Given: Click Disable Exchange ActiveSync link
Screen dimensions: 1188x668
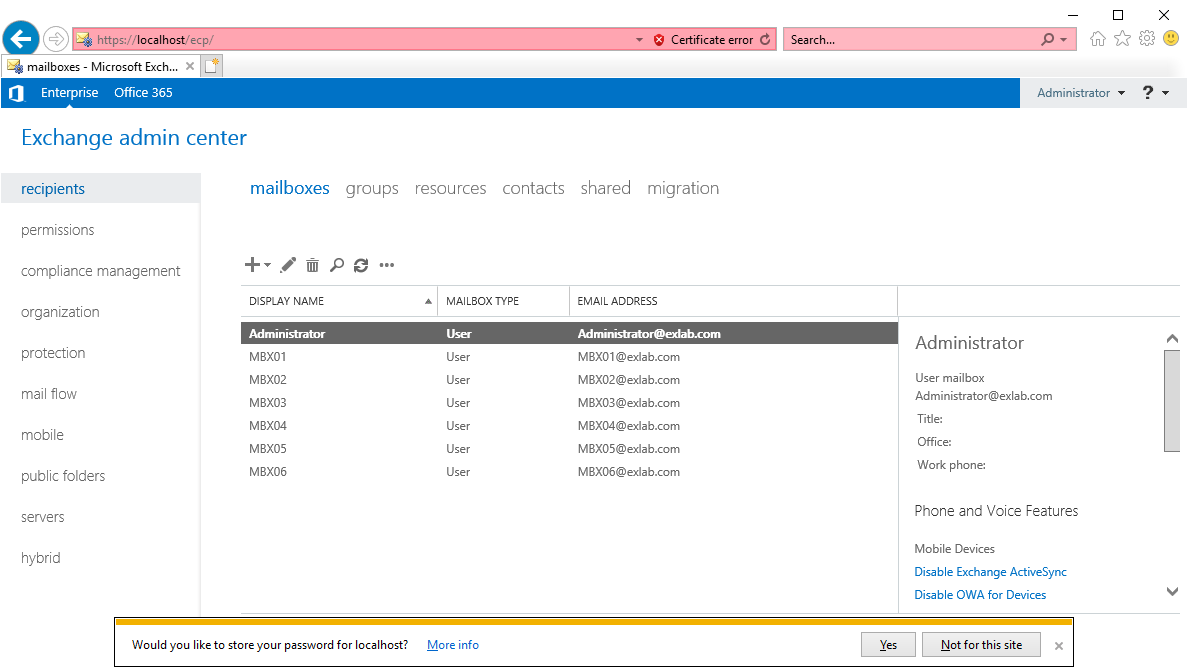Looking at the screenshot, I should pos(990,572).
